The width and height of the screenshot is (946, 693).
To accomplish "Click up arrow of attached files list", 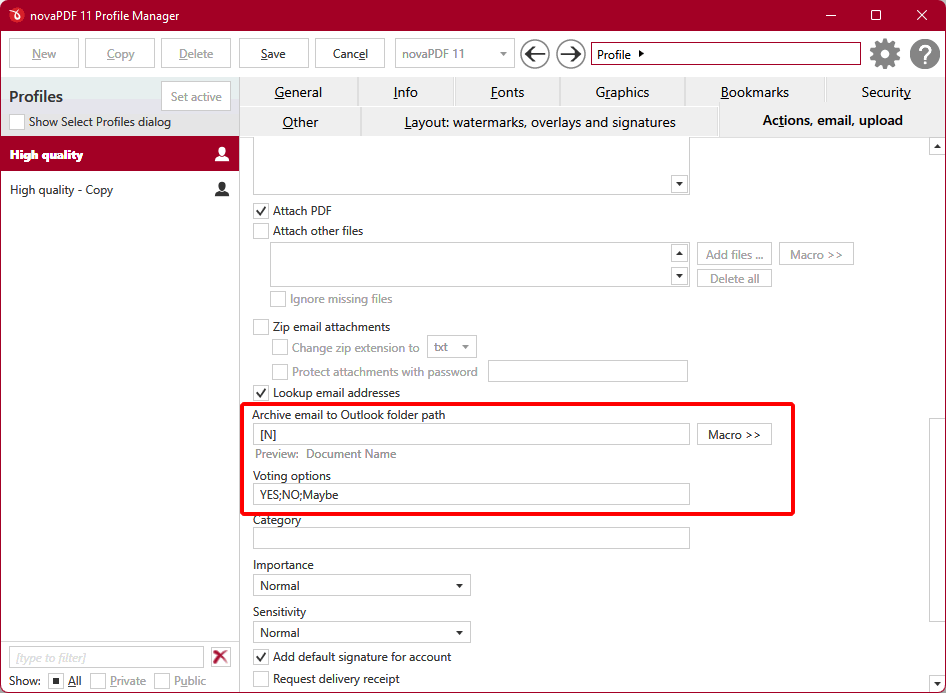I will (679, 253).
